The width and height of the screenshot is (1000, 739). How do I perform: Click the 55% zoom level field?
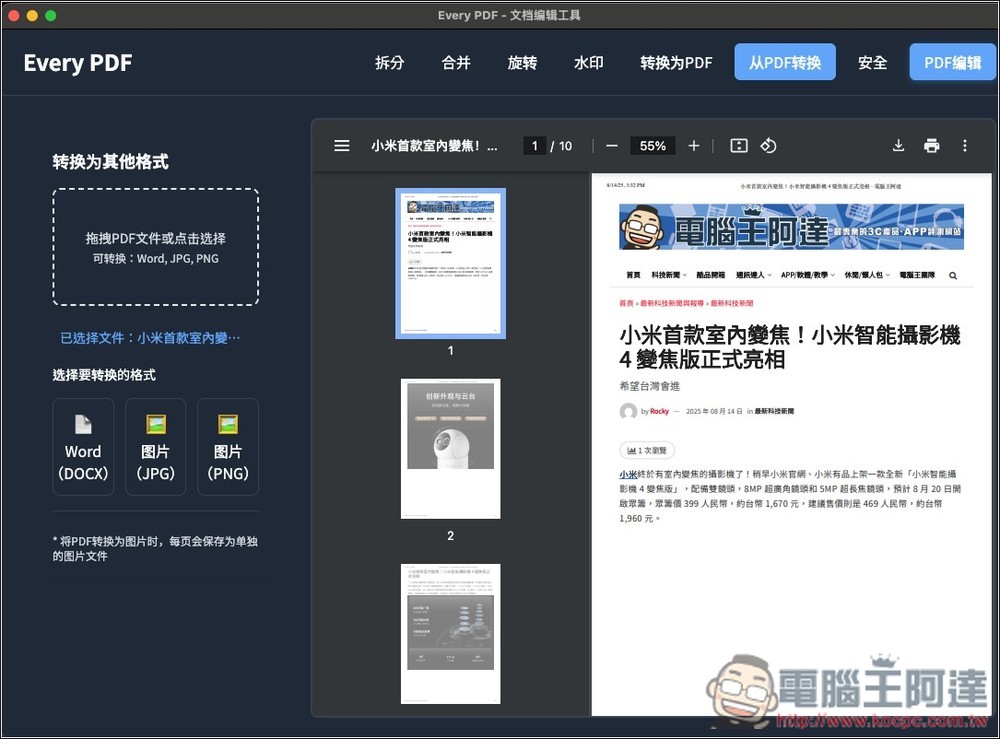pos(652,146)
